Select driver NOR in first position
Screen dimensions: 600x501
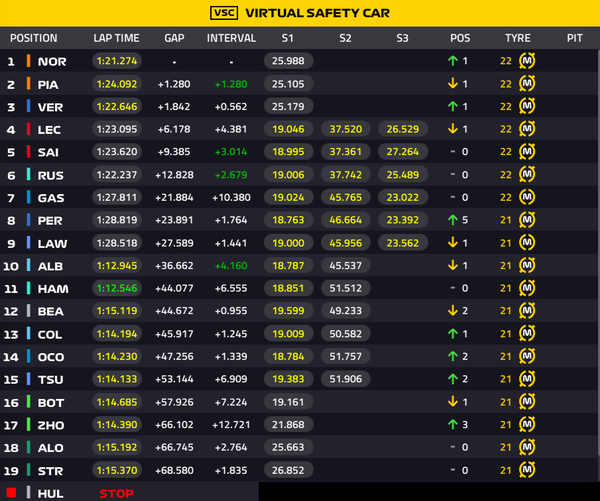[x=52, y=61]
